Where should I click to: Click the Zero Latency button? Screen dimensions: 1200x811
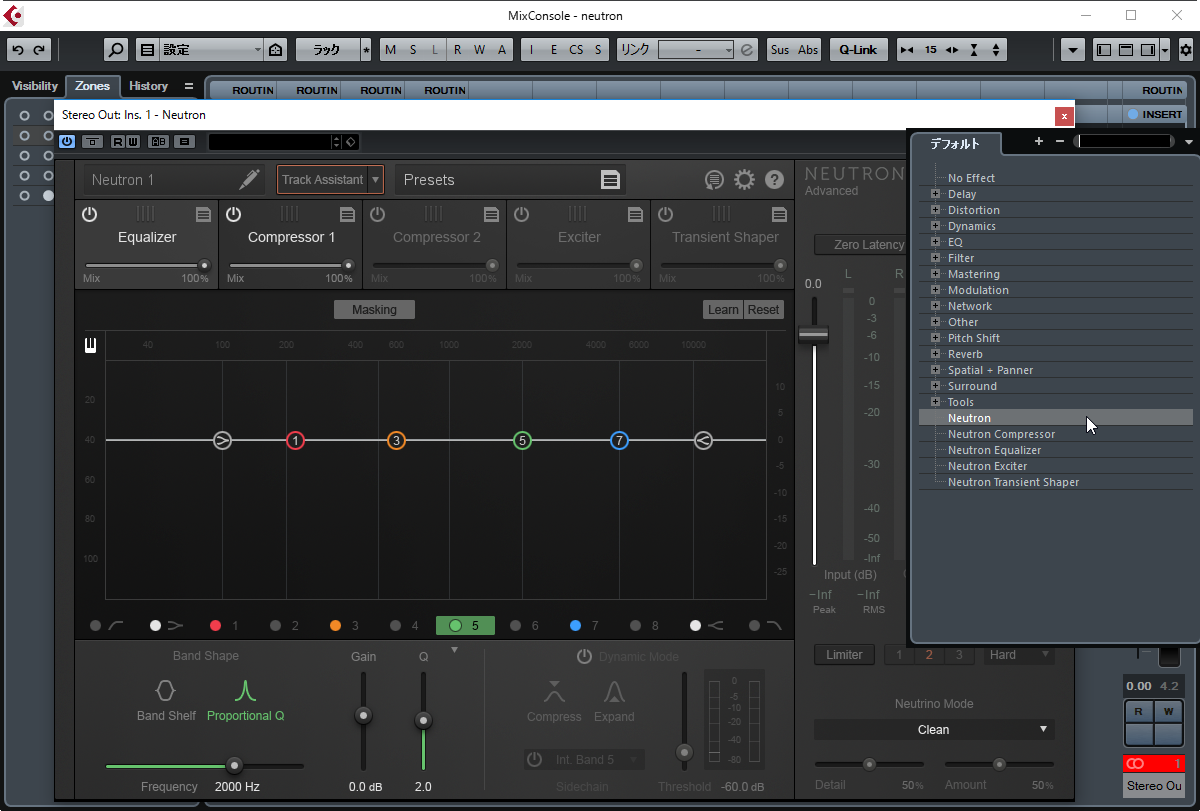tap(860, 245)
